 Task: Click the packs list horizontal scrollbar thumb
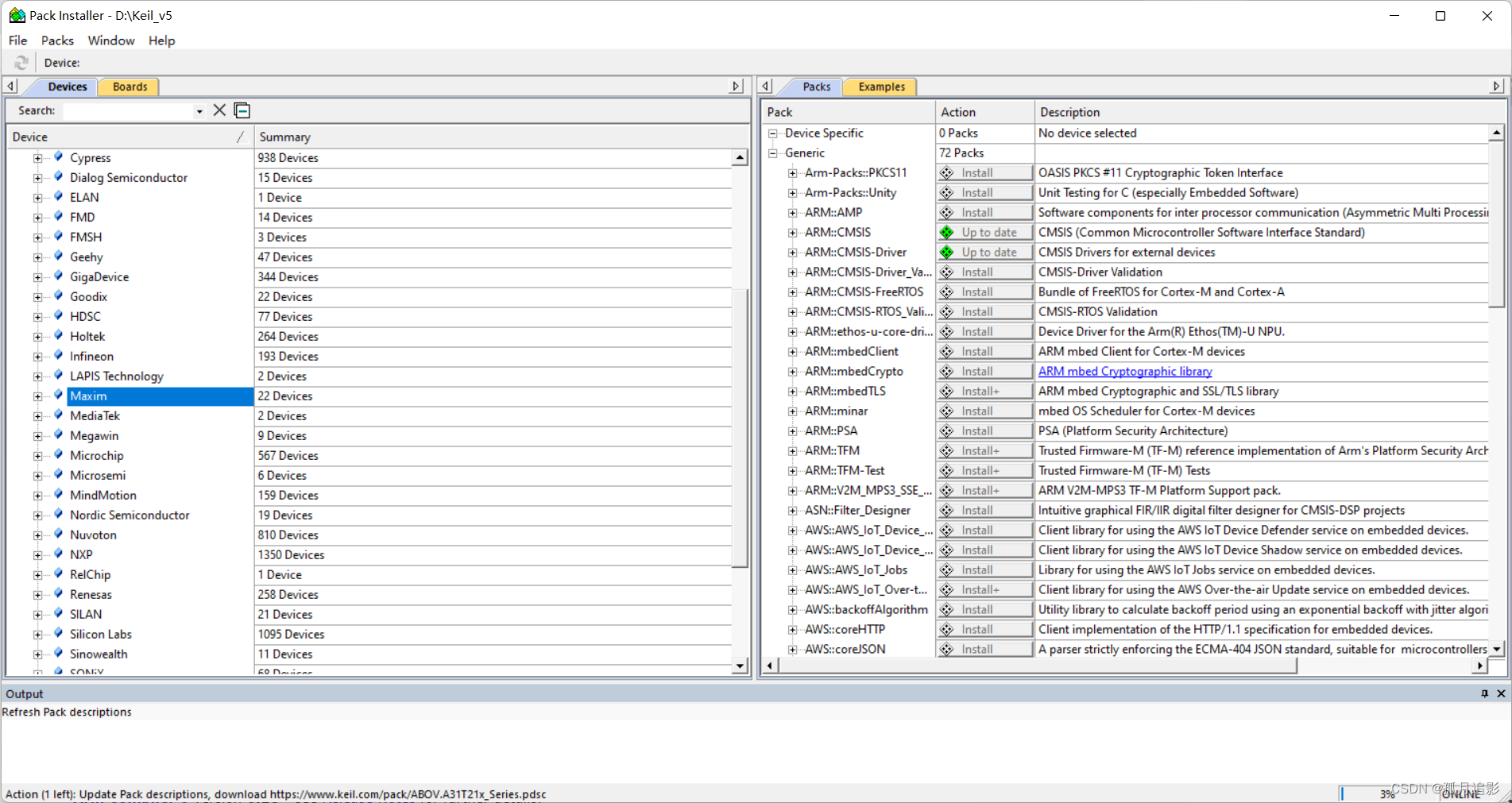coord(1038,666)
